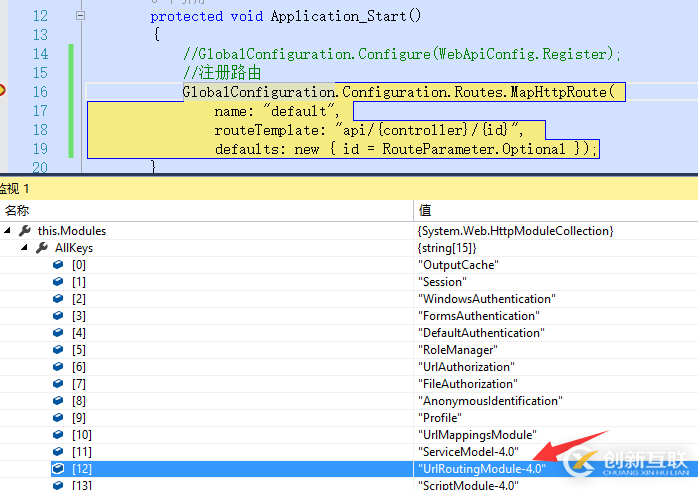Select the "ScriptModule-4.0" value

[x=468, y=485]
